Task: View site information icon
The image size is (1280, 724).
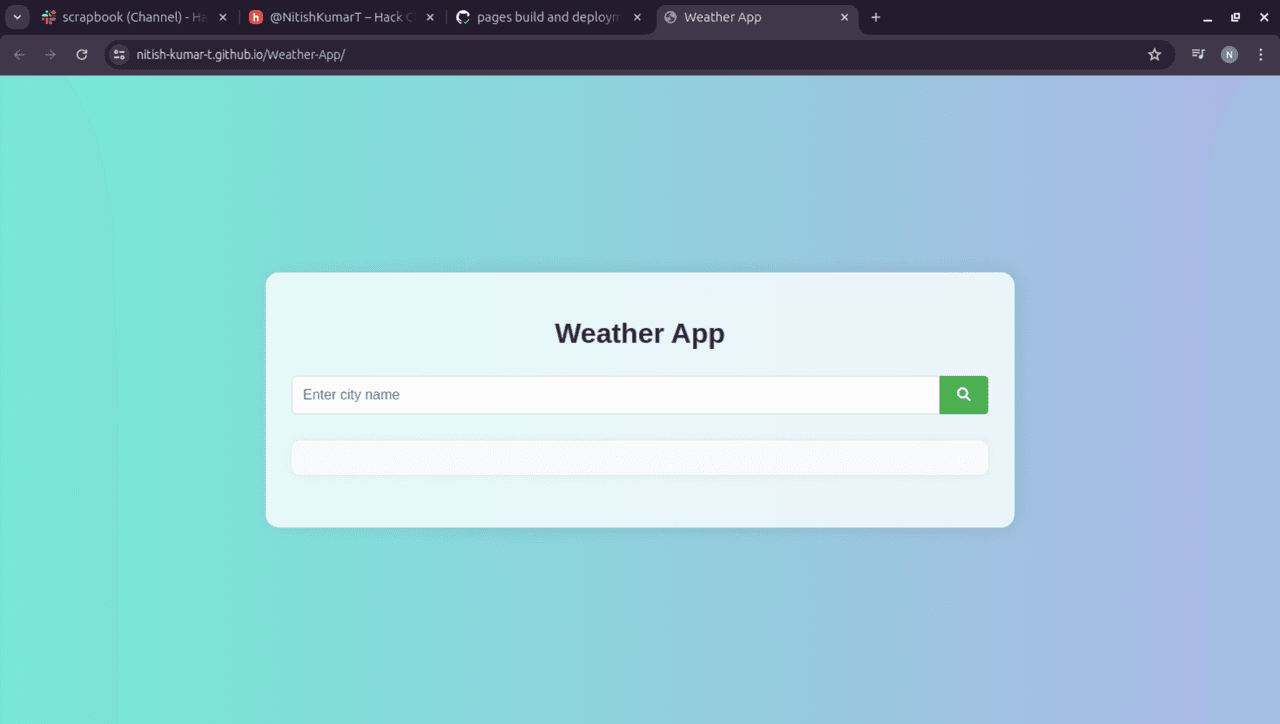Action: (x=119, y=55)
